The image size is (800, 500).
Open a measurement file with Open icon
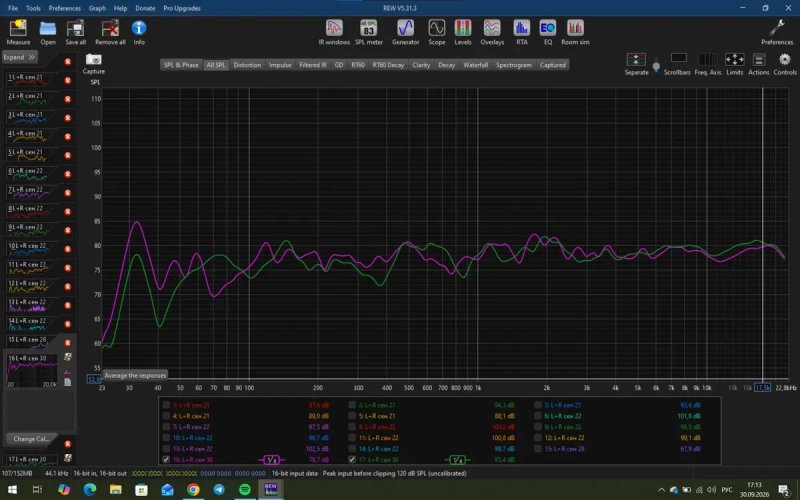pyautogui.click(x=48, y=32)
